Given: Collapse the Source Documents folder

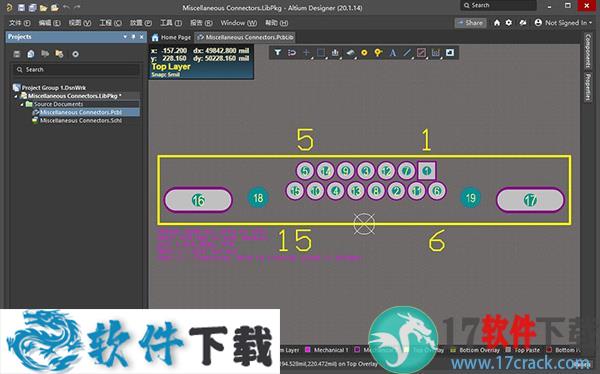Looking at the screenshot, I should click(x=22, y=104).
